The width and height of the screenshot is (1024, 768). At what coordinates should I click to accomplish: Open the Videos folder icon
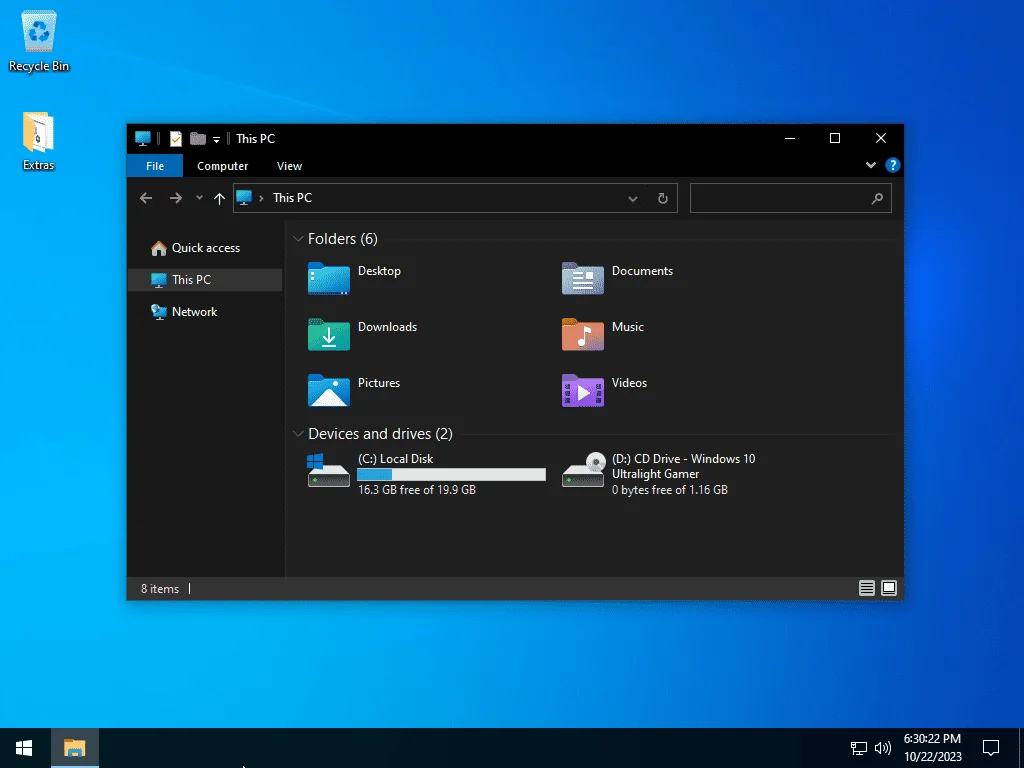point(583,391)
